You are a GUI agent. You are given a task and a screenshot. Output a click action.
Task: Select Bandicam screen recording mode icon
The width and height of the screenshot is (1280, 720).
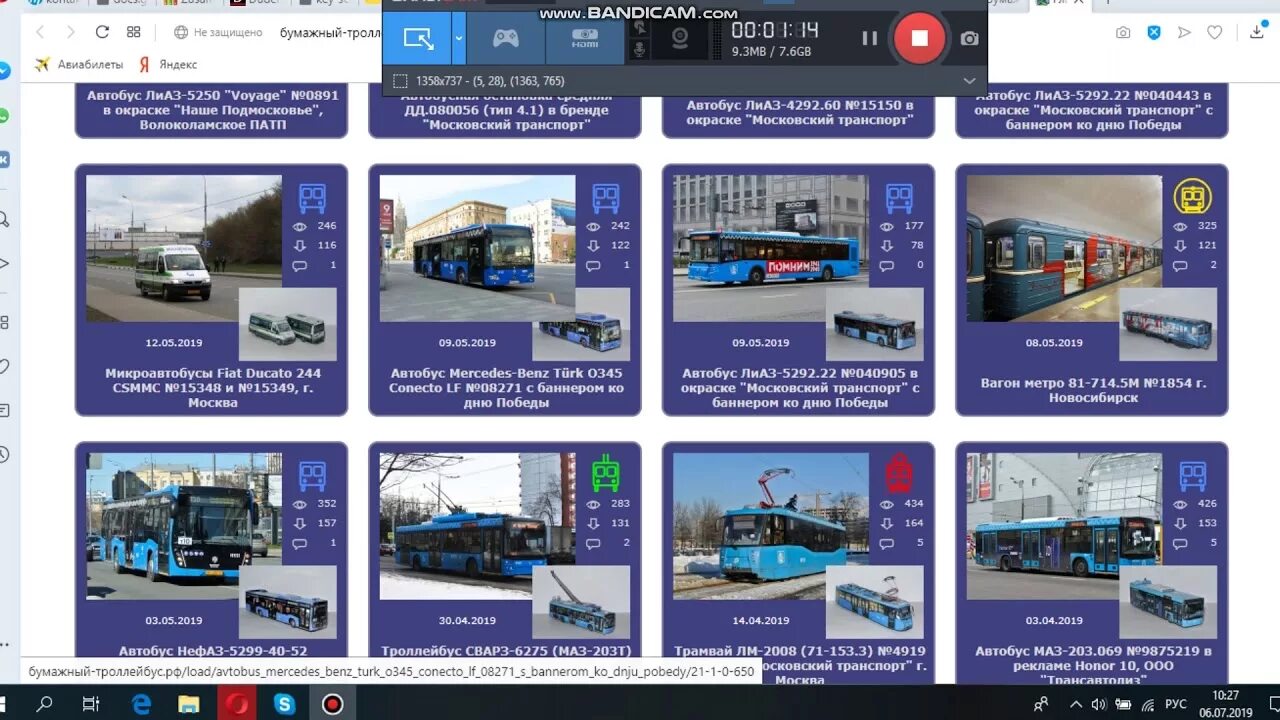pyautogui.click(x=418, y=38)
